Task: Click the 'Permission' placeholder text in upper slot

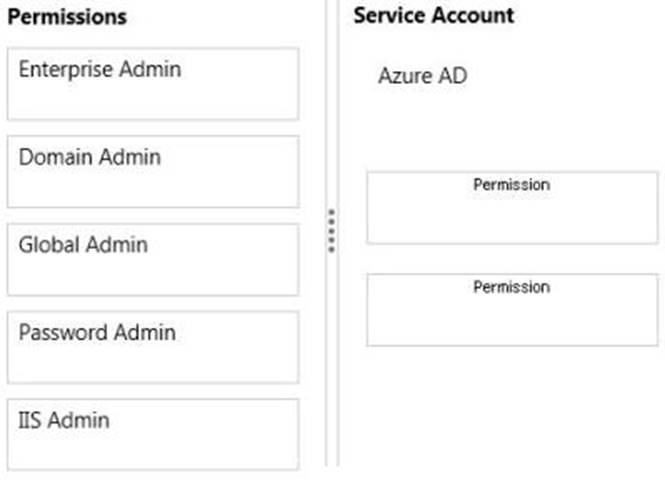Action: [511, 185]
